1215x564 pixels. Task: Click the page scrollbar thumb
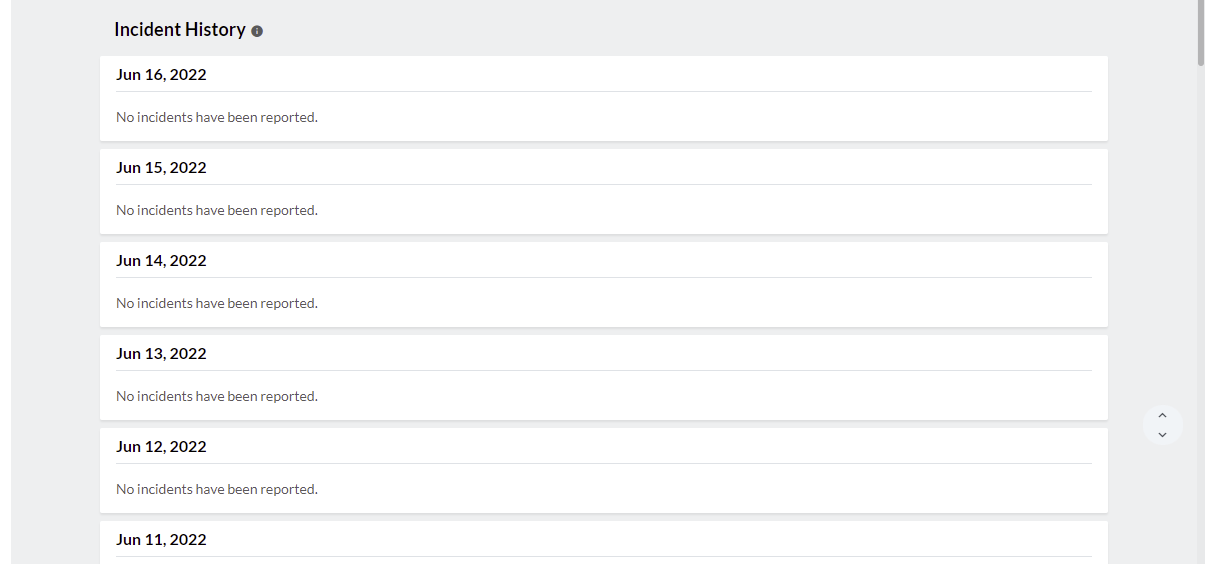pyautogui.click(x=1201, y=32)
